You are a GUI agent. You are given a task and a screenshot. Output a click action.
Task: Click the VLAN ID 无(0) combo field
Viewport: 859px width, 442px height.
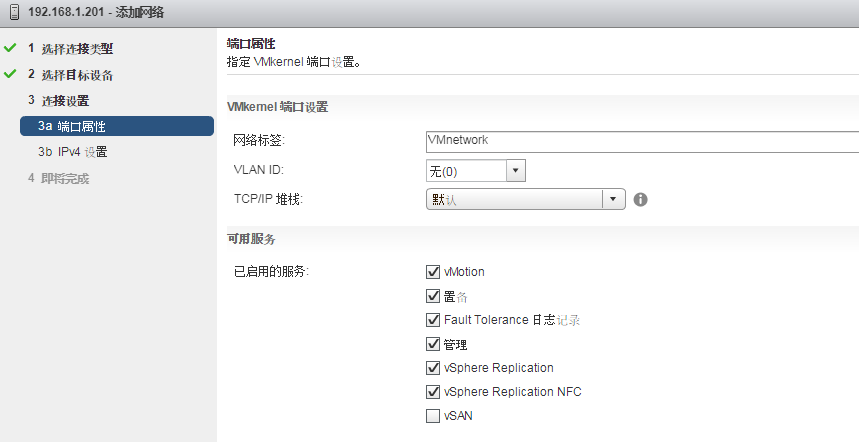click(466, 171)
